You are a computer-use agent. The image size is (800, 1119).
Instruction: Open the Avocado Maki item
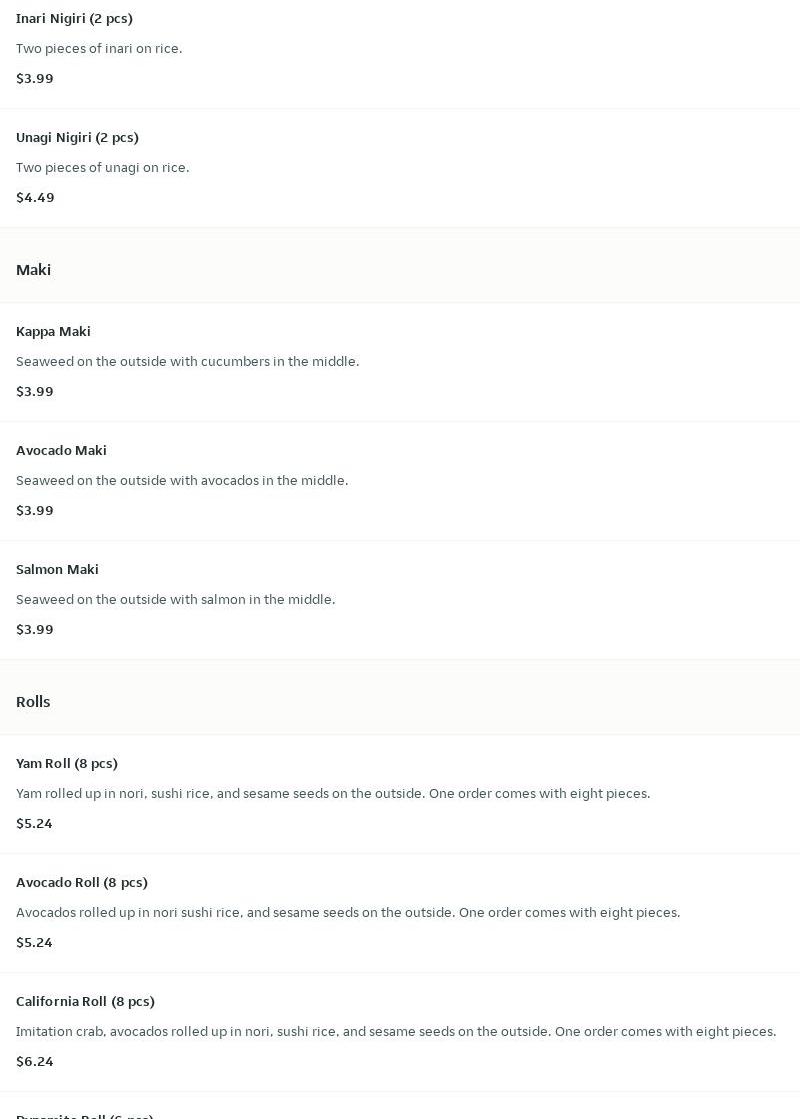pos(61,450)
